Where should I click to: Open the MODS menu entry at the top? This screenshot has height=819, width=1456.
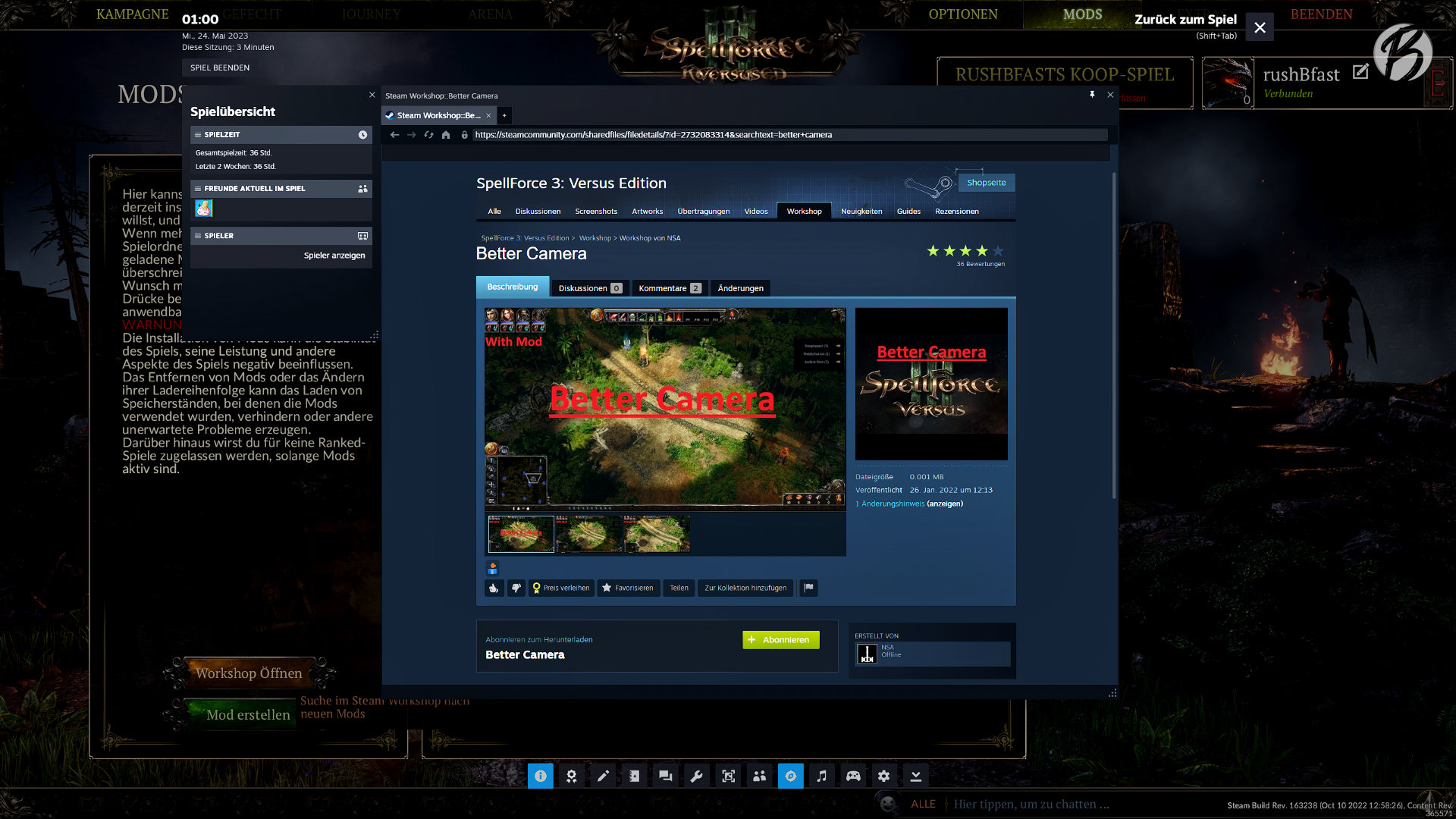[1082, 14]
